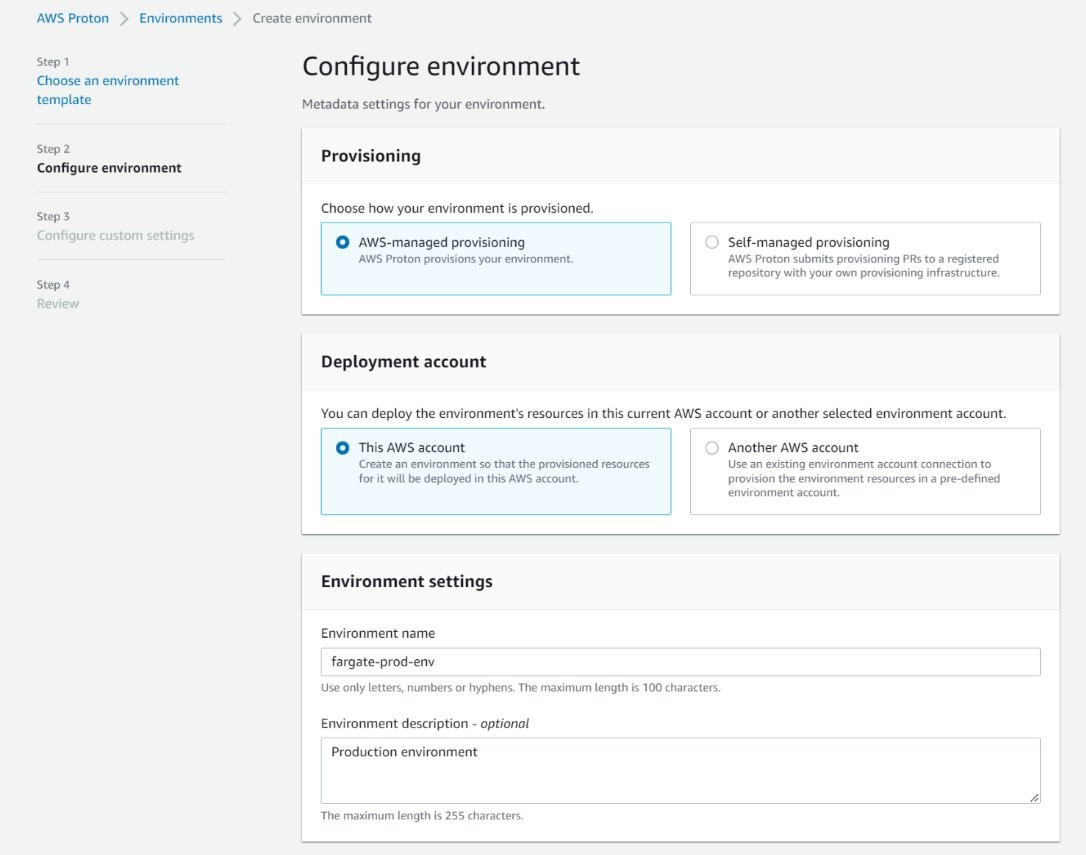Click the Step 3 label in sidebar

(53, 217)
